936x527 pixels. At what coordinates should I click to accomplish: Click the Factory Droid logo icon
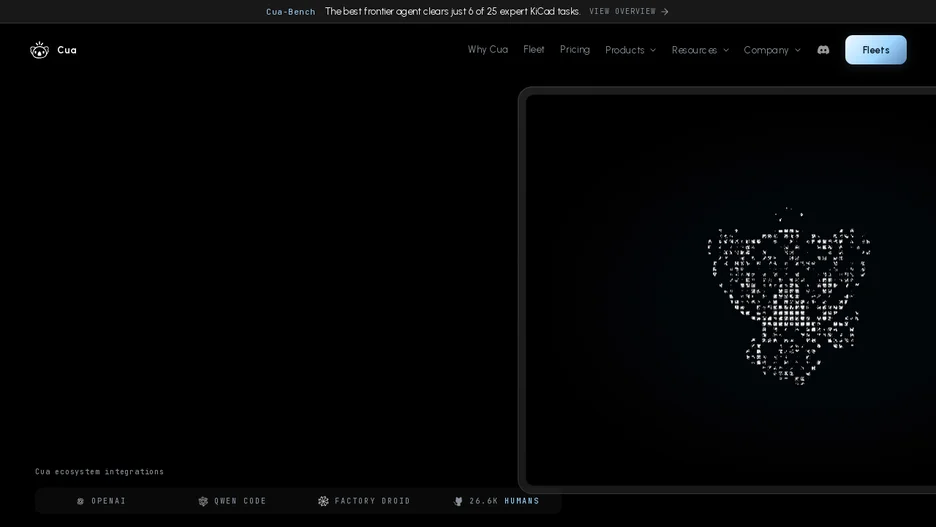click(x=324, y=501)
